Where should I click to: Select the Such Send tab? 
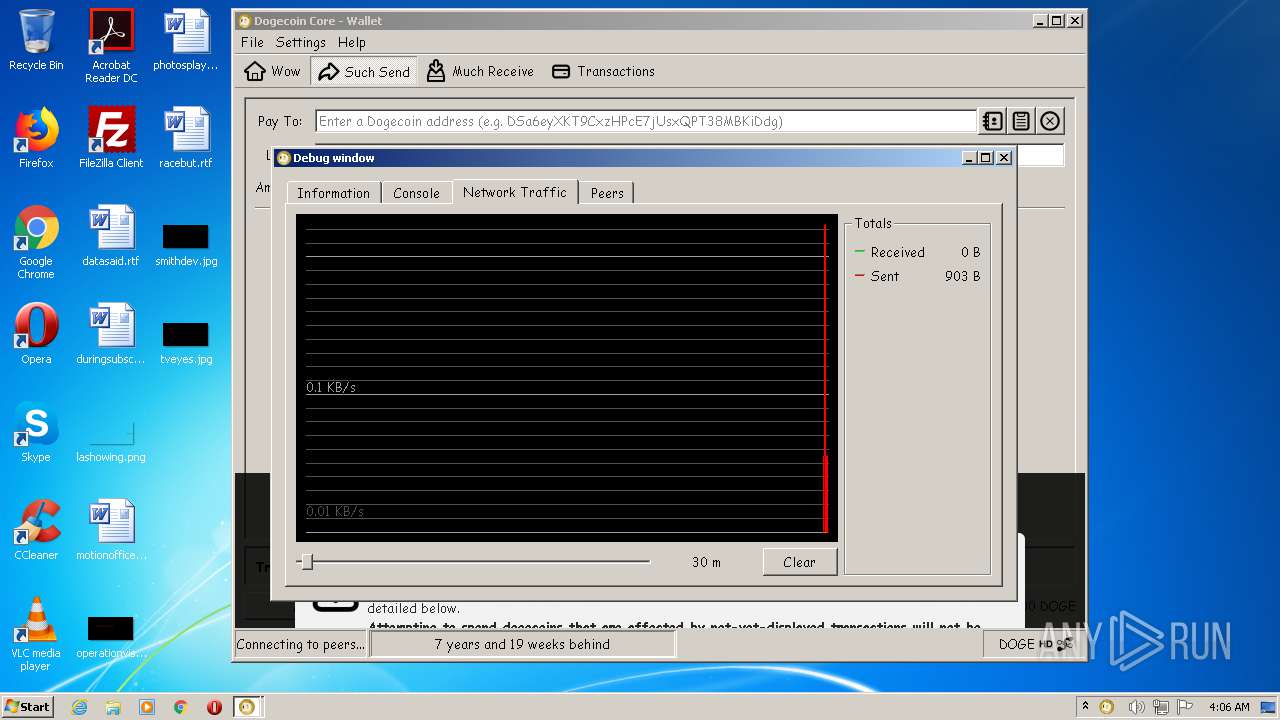(x=364, y=72)
